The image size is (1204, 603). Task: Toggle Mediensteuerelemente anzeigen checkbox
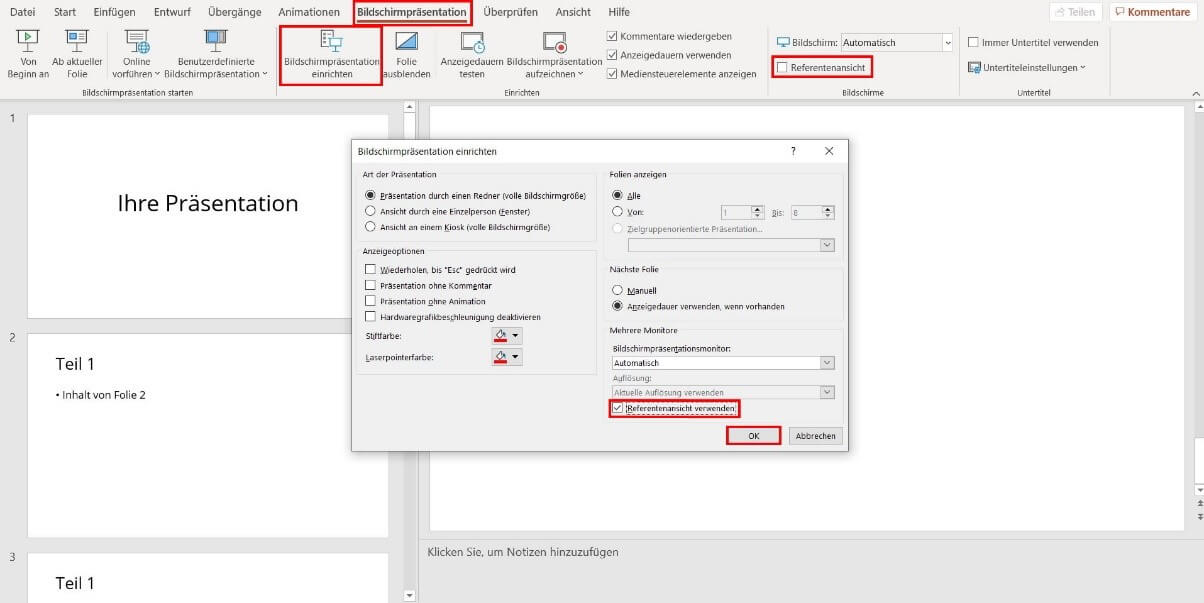click(x=613, y=74)
